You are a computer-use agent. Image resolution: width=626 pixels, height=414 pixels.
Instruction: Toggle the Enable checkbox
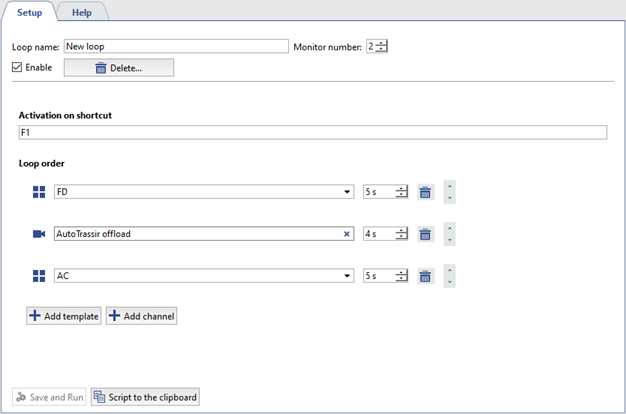coord(17,68)
